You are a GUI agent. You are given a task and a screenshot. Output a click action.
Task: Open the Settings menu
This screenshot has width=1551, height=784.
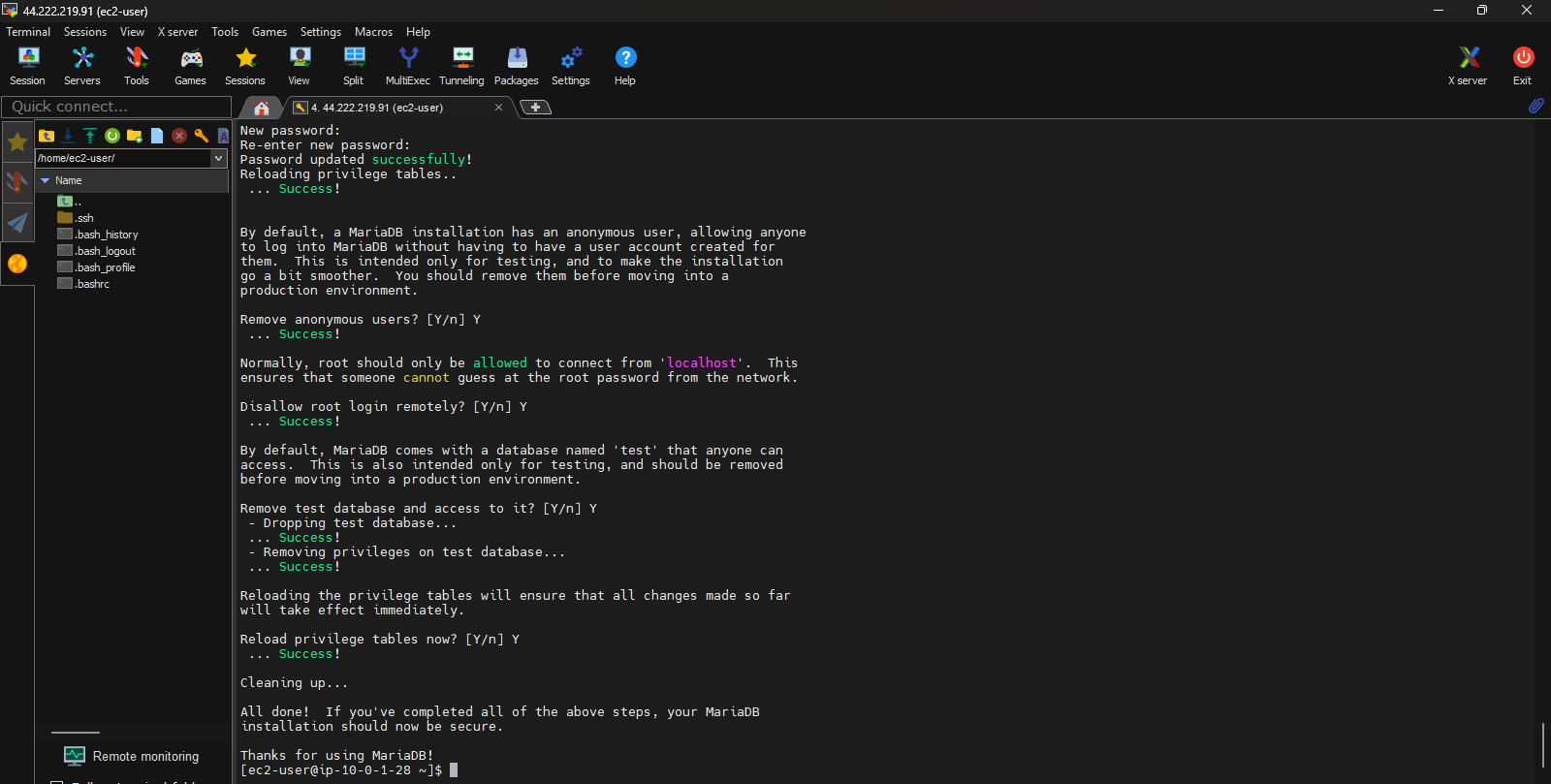321,32
